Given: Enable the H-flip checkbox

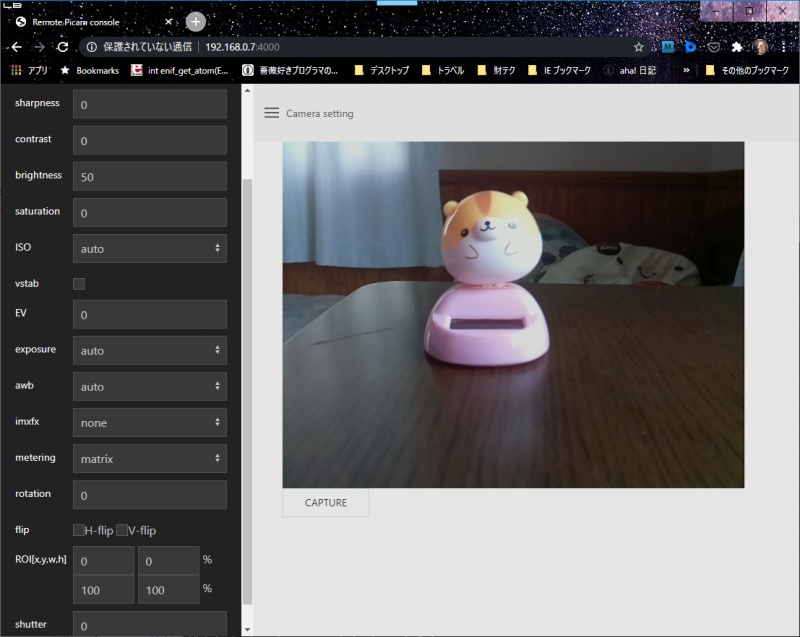Looking at the screenshot, I should pos(78,531).
